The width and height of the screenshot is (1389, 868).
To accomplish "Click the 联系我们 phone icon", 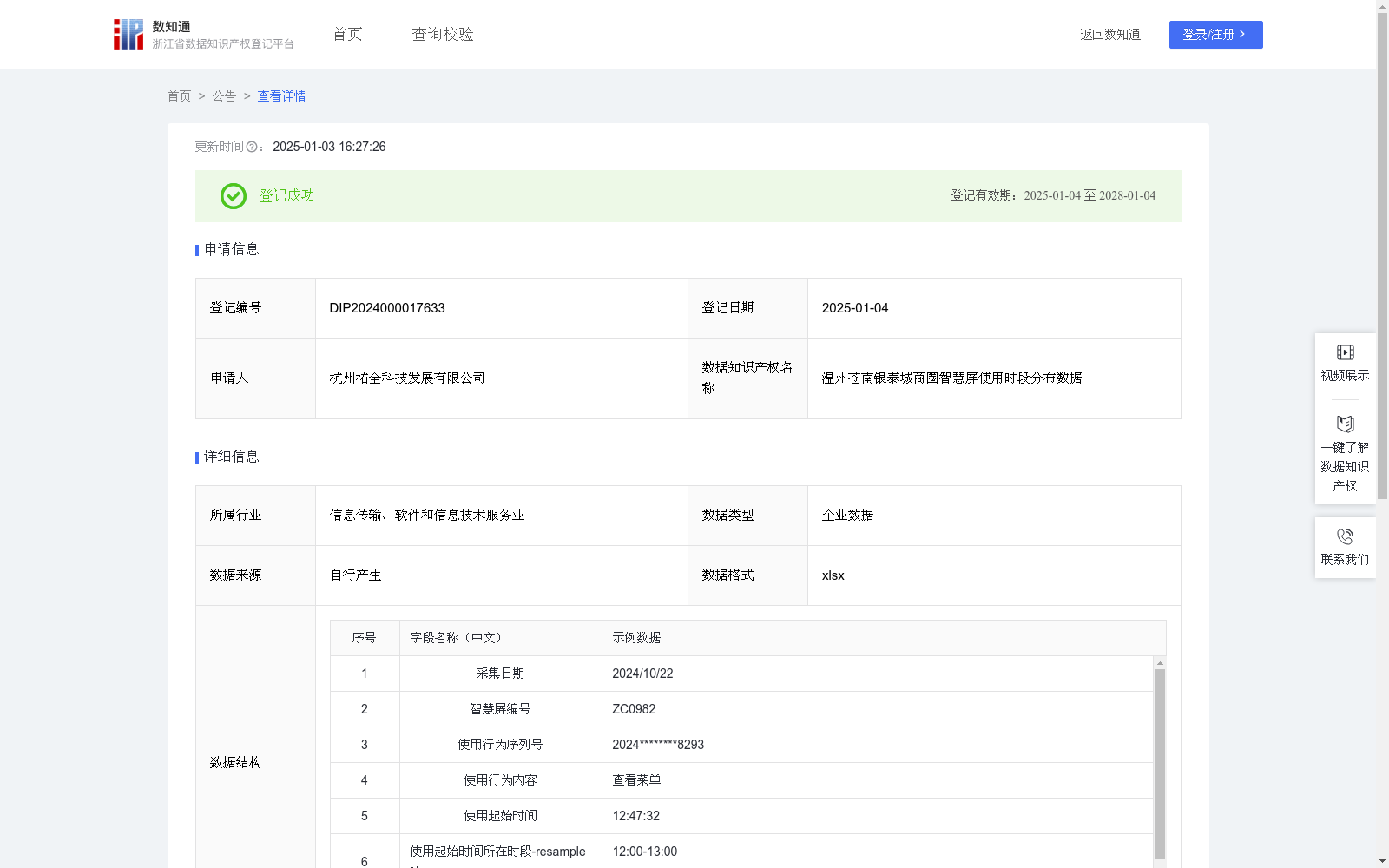I will [1345, 536].
